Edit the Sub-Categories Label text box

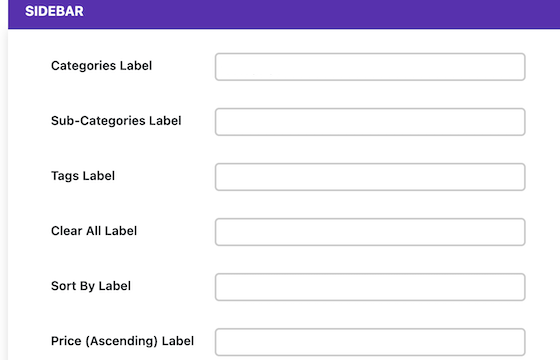pos(370,122)
